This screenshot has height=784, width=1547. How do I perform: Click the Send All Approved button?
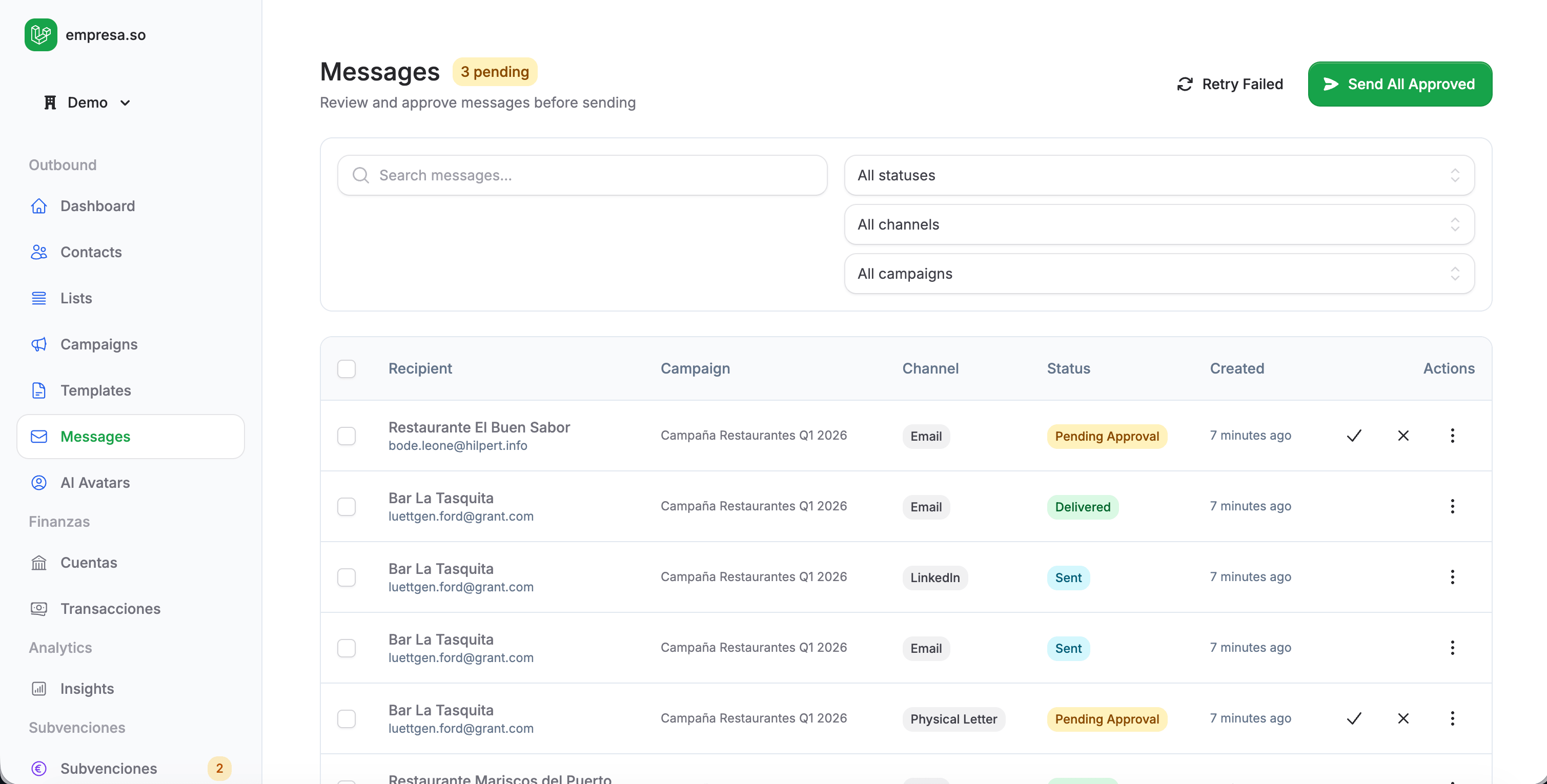(x=1399, y=84)
